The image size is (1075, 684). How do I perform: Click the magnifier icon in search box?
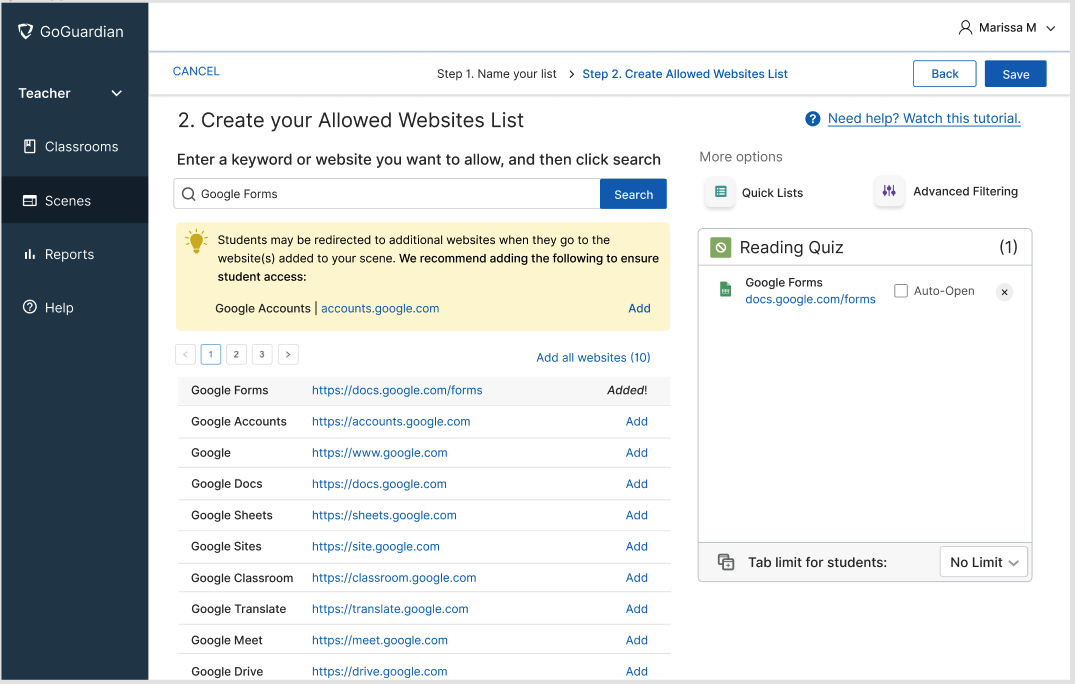(x=189, y=194)
